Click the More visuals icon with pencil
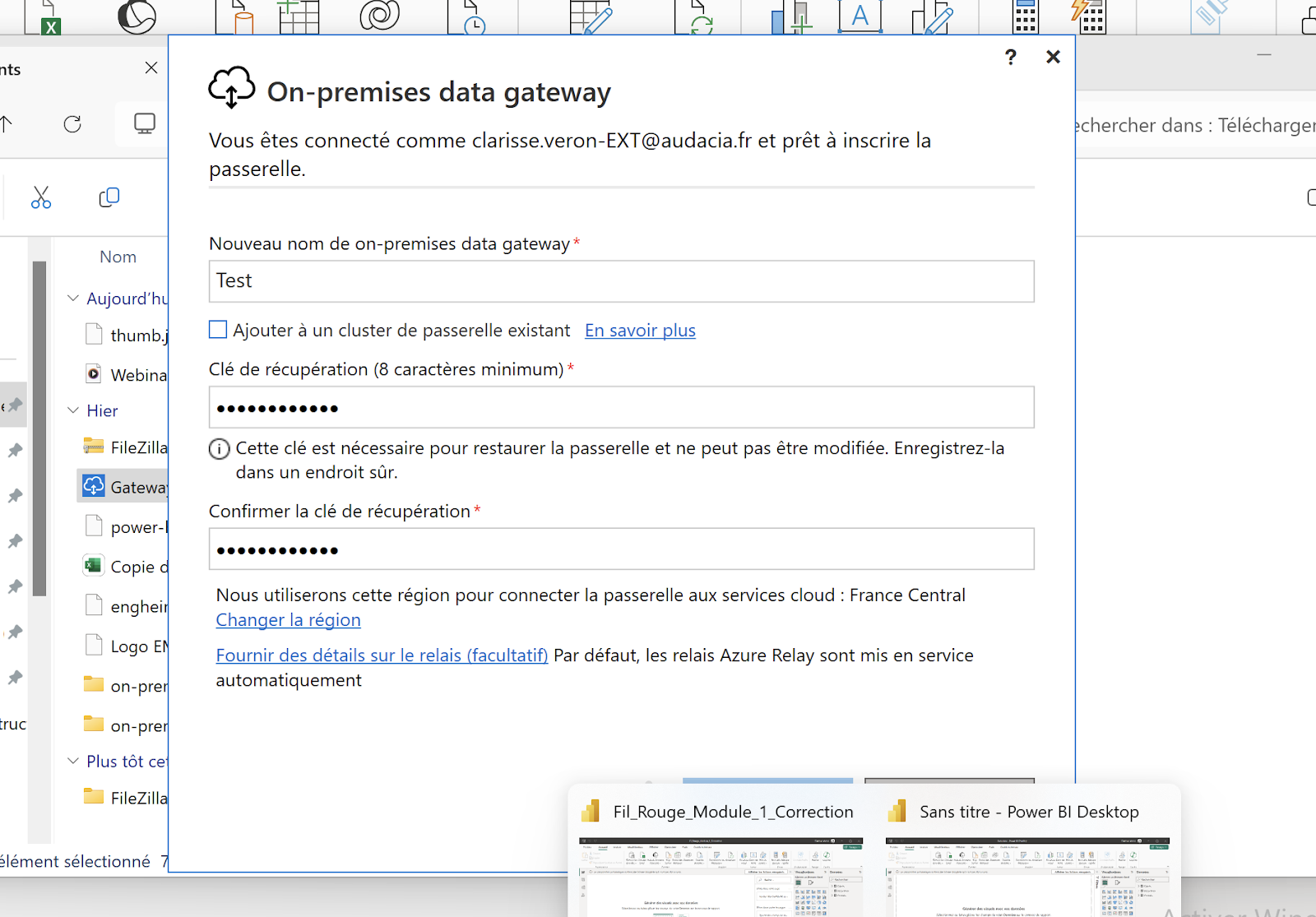Viewport: 1316px width, 917px height. pyautogui.click(x=933, y=17)
